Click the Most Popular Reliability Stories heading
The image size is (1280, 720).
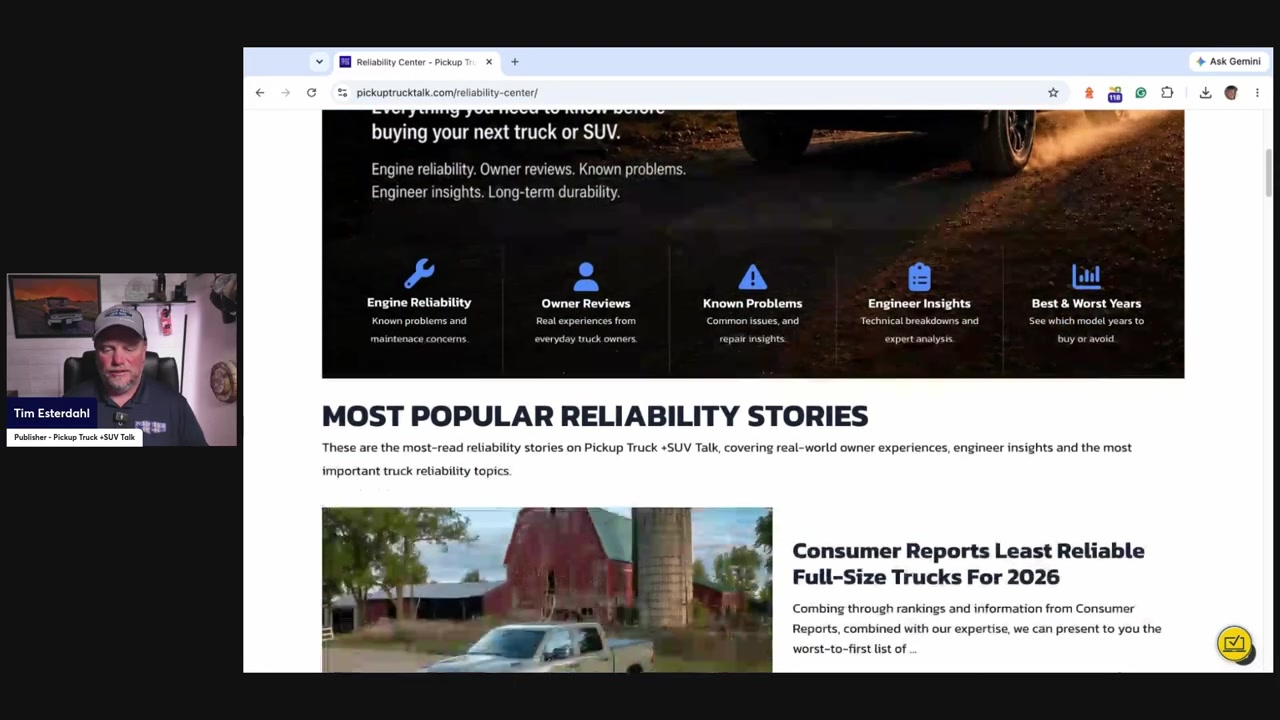coord(595,416)
